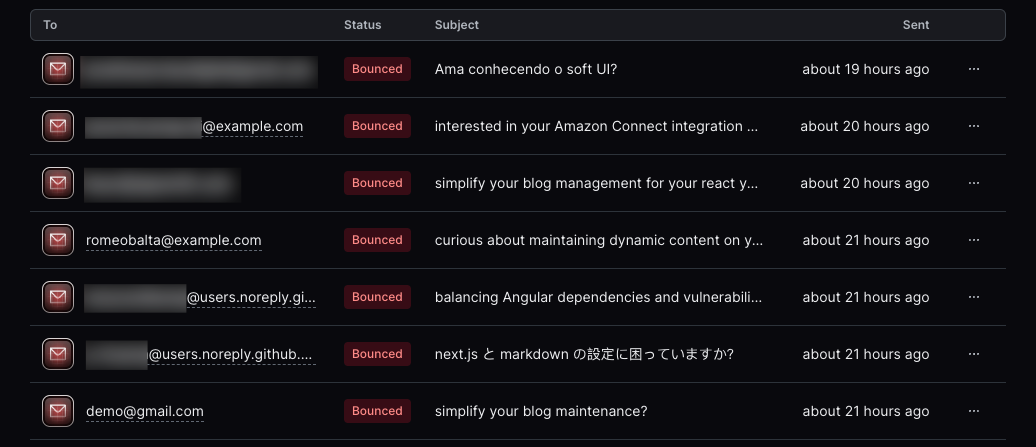This screenshot has width=1036, height=447.
Task: Open three-dot menu for romeobalta@example.com row
Action: (x=973, y=240)
